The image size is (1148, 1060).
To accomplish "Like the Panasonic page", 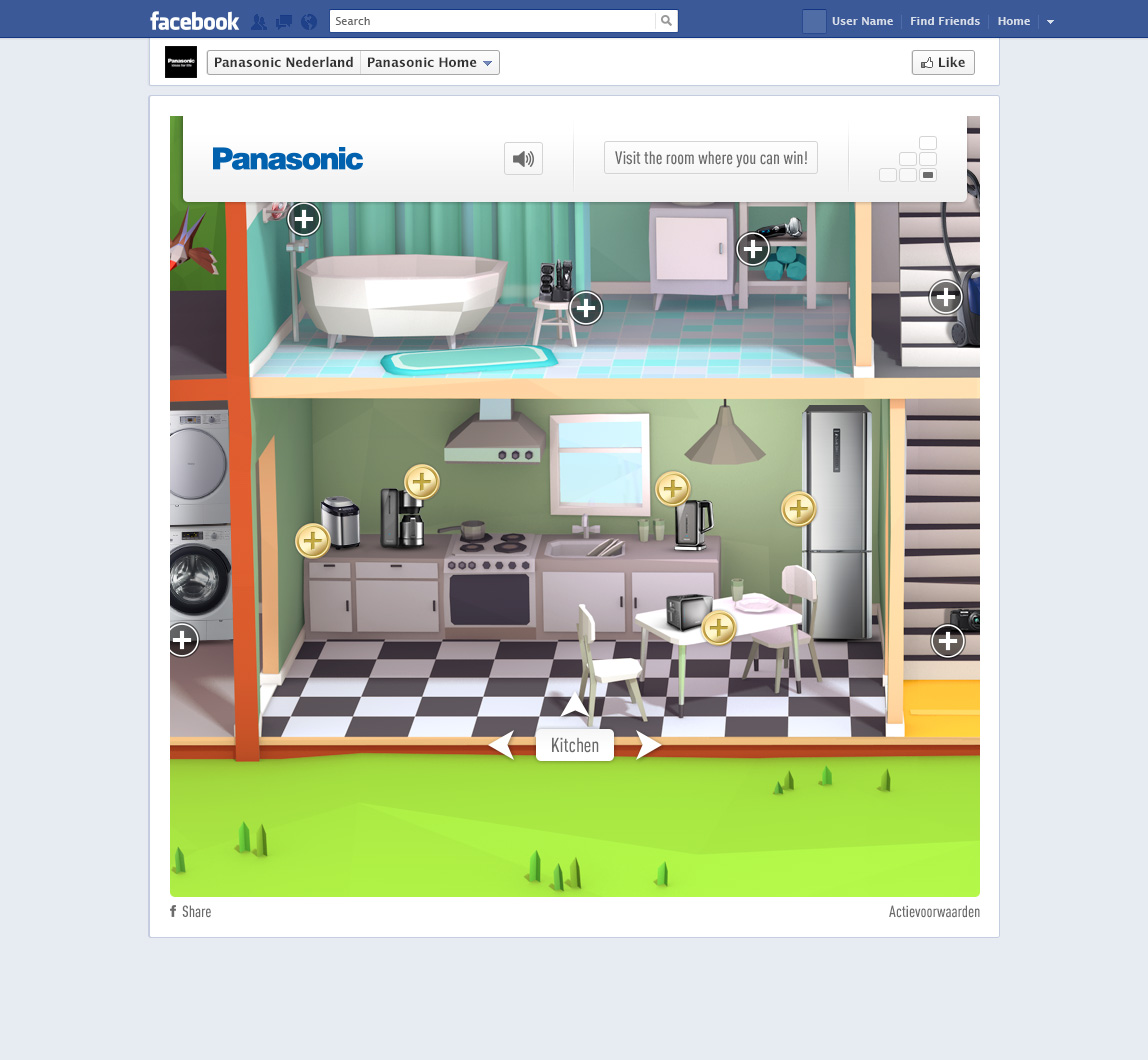I will coord(943,62).
